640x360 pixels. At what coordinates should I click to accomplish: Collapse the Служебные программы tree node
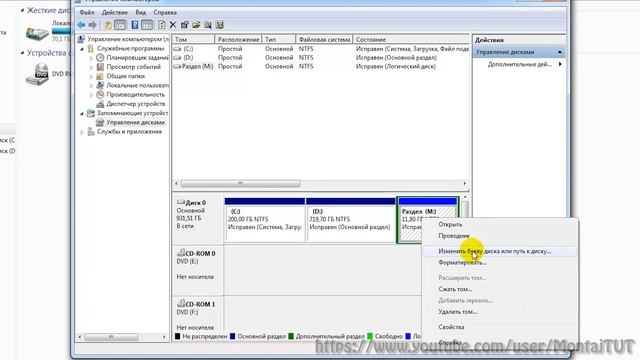click(82, 49)
